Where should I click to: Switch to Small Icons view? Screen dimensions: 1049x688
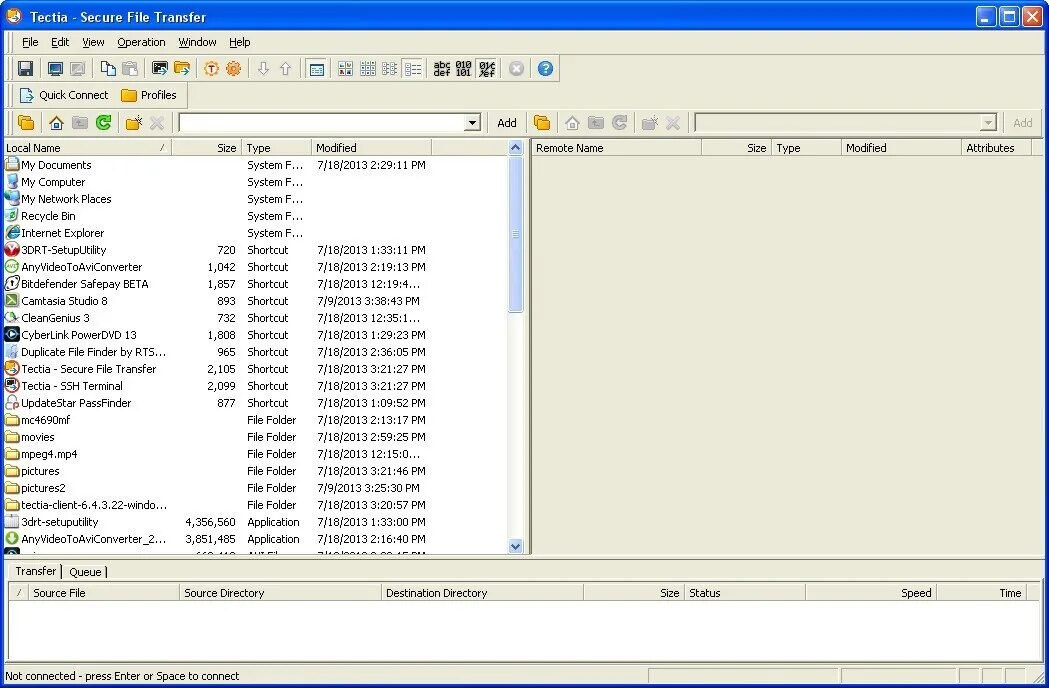pos(368,68)
